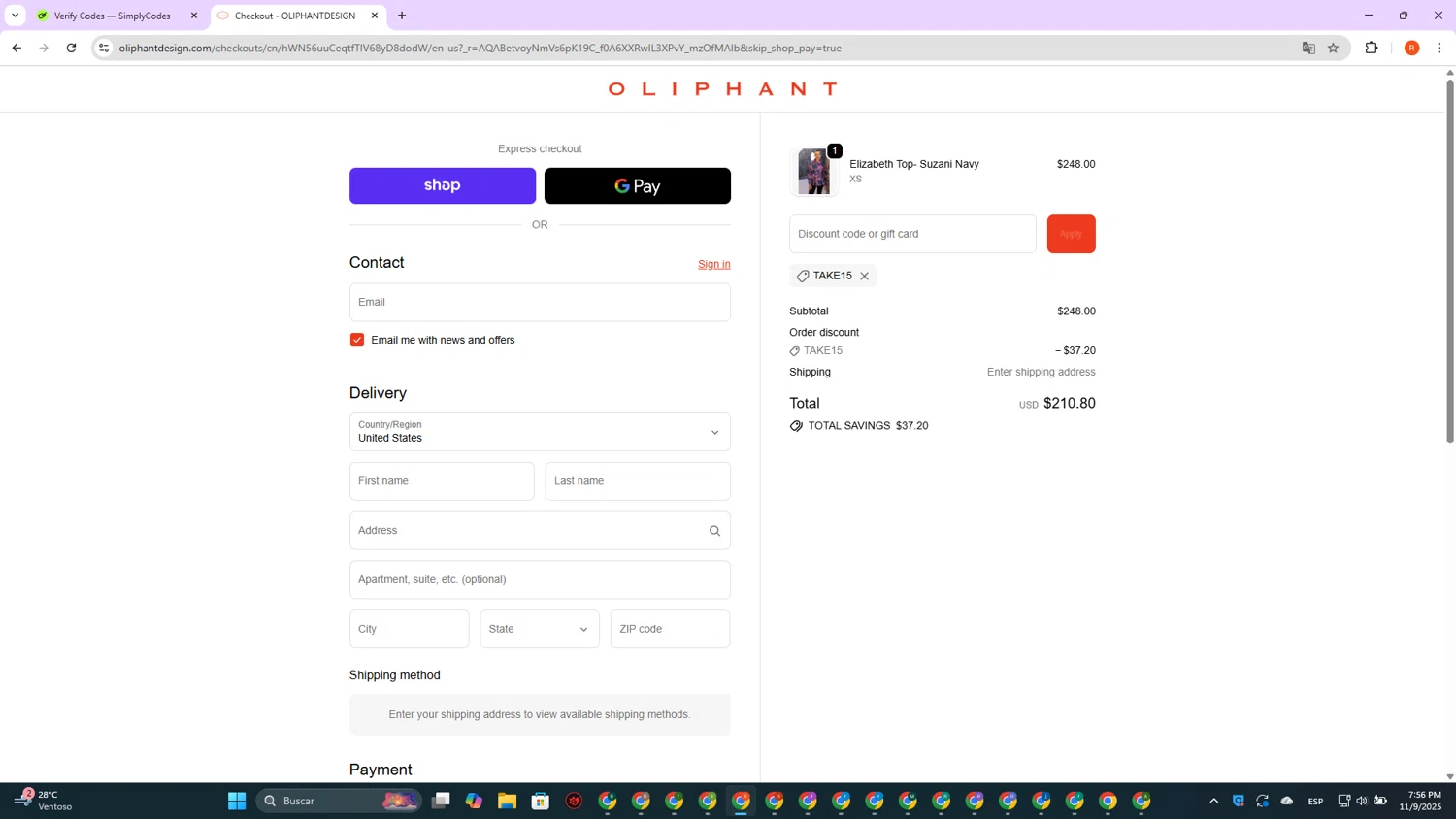Click the First name field
This screenshot has width=1456, height=819.
coord(442,481)
